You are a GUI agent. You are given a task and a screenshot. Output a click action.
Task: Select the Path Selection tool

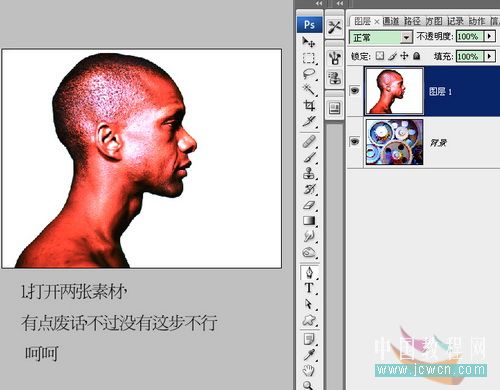pos(309,304)
